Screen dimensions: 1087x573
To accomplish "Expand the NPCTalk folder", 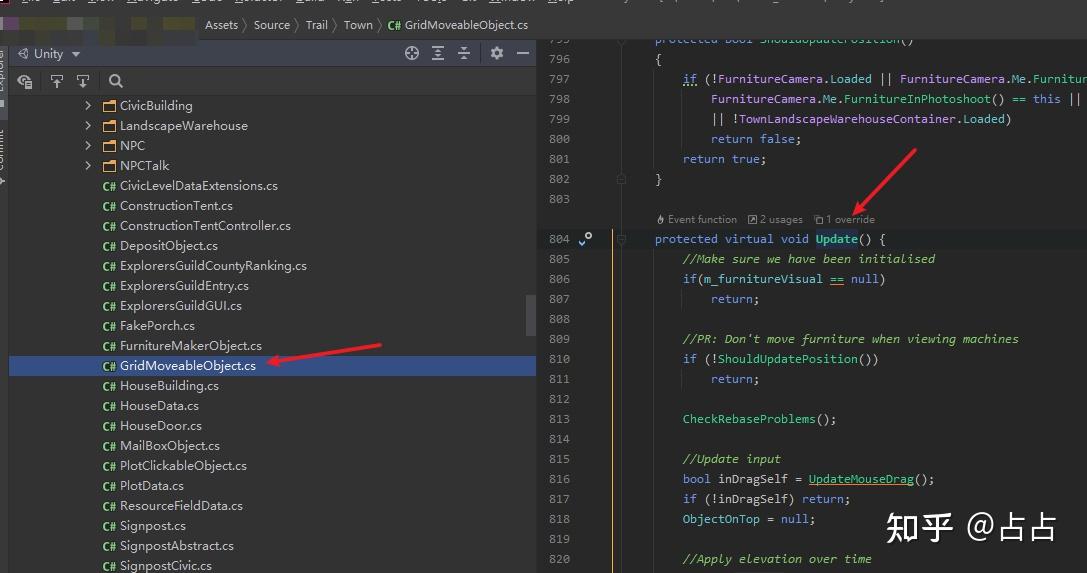I will pos(88,166).
